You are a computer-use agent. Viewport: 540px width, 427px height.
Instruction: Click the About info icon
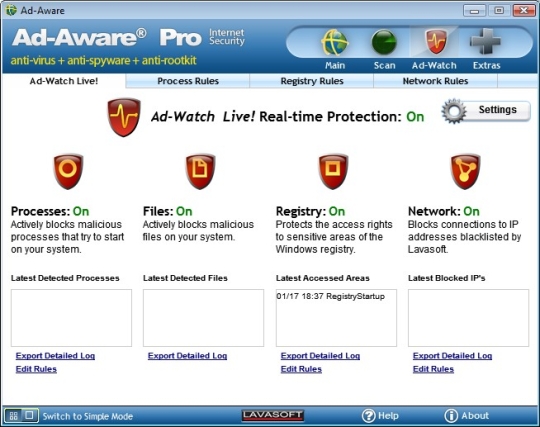point(451,416)
